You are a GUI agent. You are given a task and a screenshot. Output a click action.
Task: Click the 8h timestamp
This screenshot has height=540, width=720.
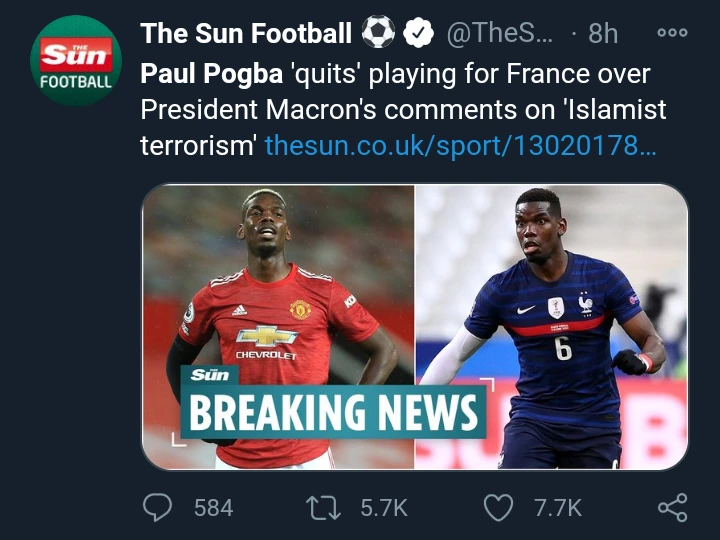tap(602, 33)
